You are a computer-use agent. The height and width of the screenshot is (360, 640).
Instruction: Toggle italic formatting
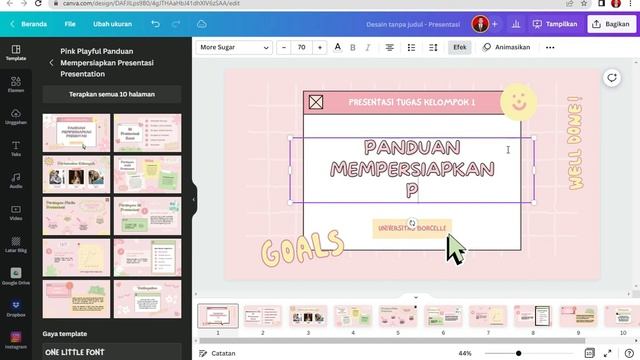(368, 47)
